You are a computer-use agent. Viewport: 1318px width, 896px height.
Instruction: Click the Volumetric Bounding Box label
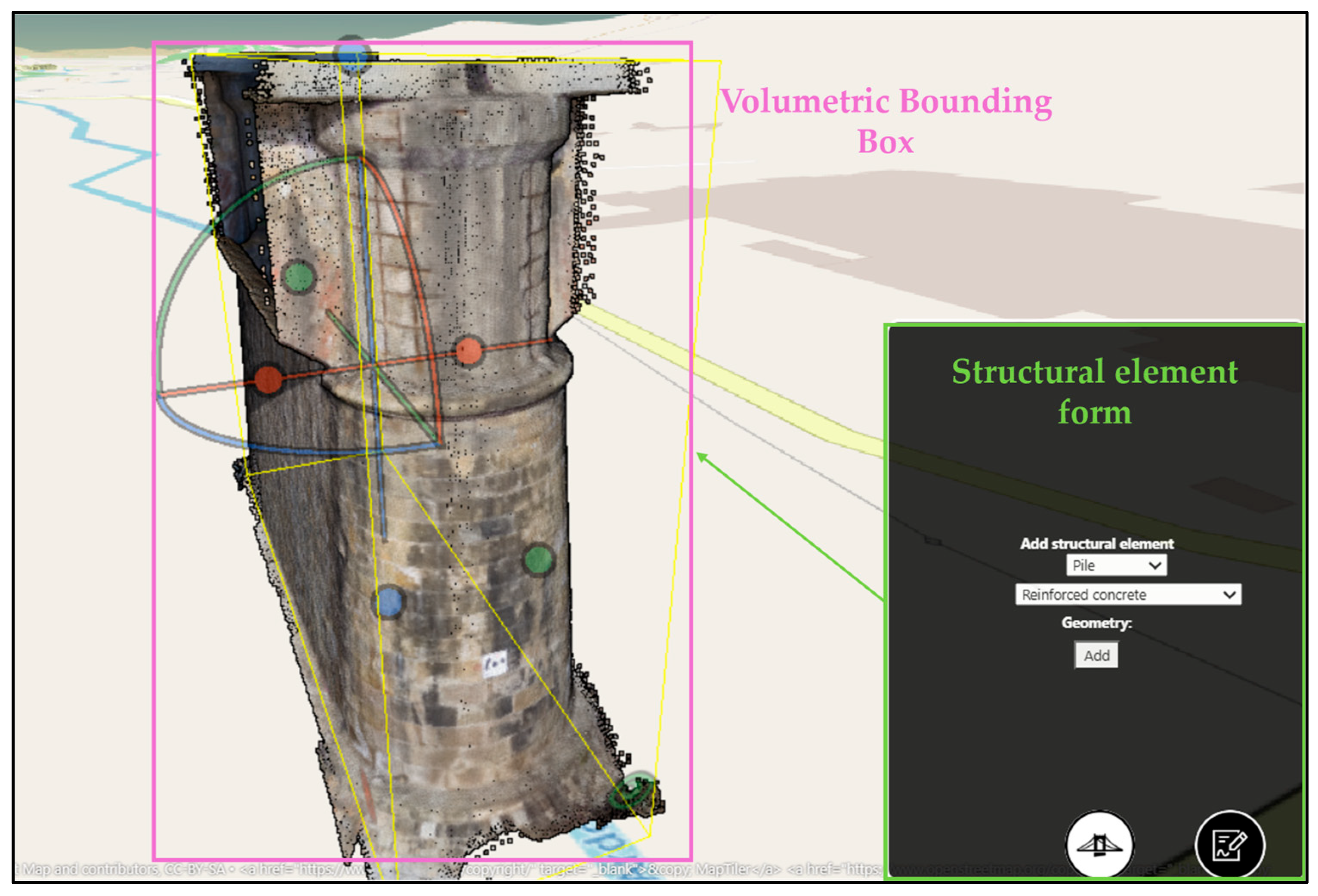pos(885,121)
